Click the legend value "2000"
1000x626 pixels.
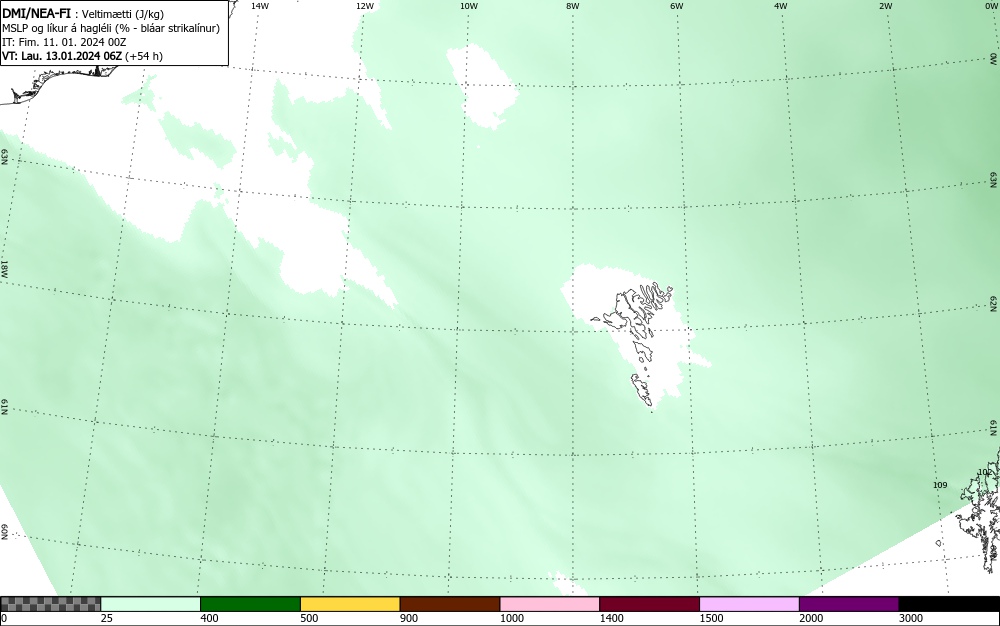point(811,618)
